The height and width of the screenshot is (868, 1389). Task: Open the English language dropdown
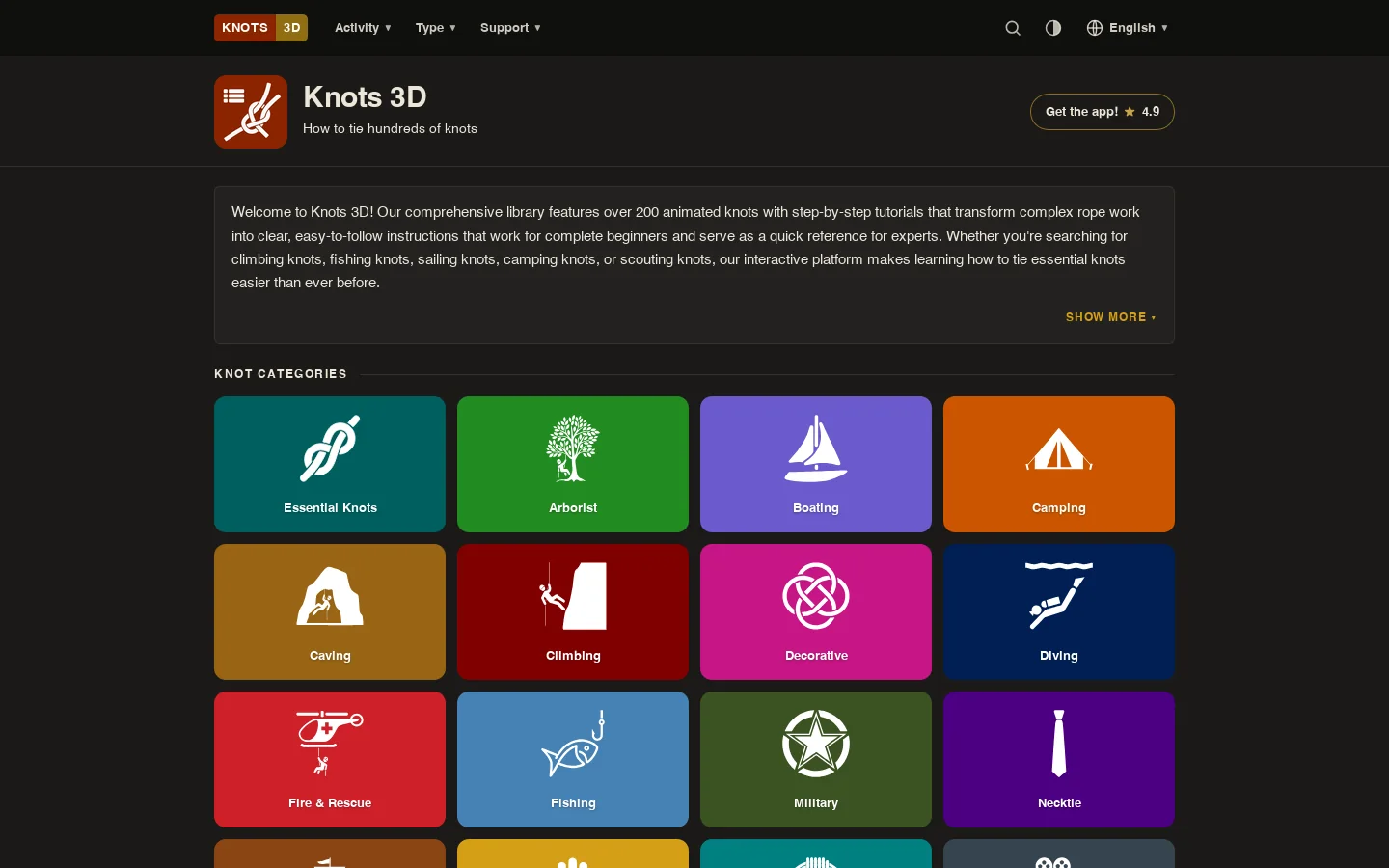pos(1128,28)
